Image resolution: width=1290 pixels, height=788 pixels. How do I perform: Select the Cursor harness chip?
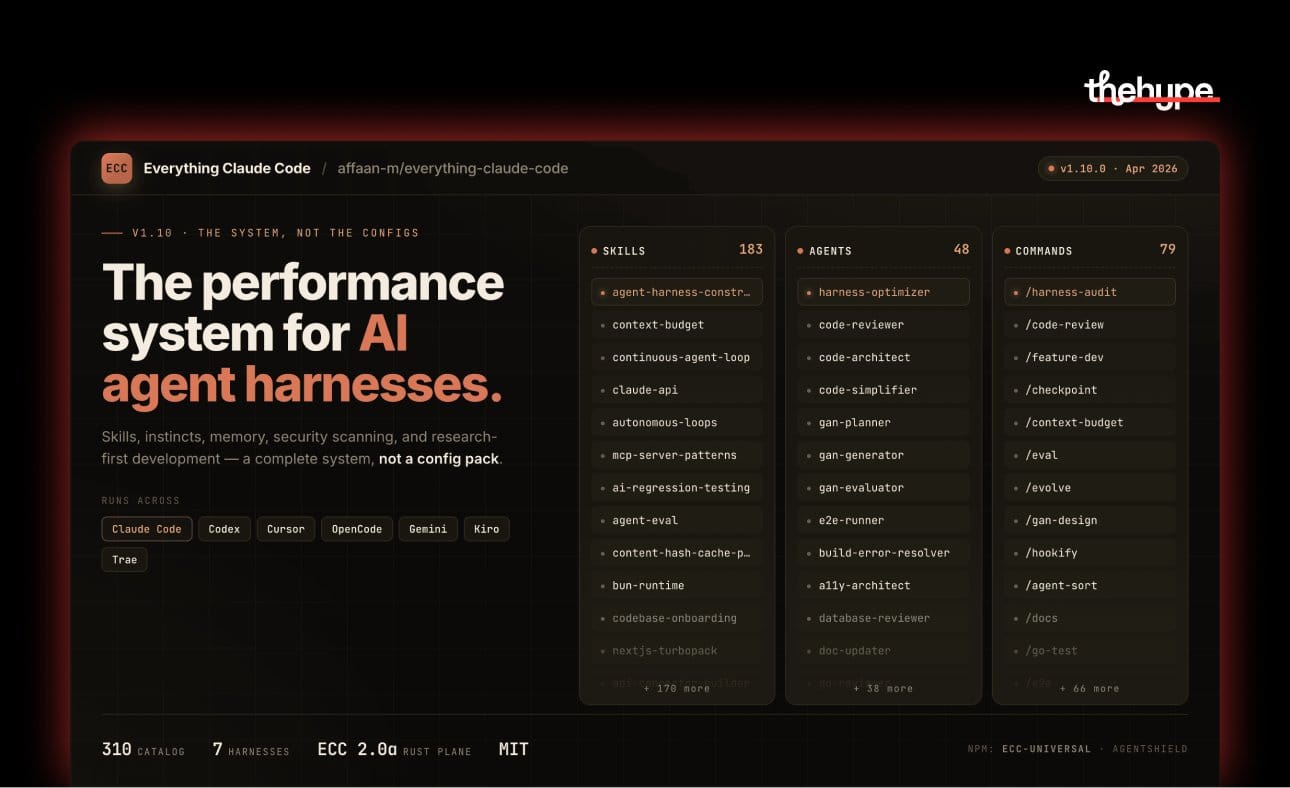(x=286, y=529)
